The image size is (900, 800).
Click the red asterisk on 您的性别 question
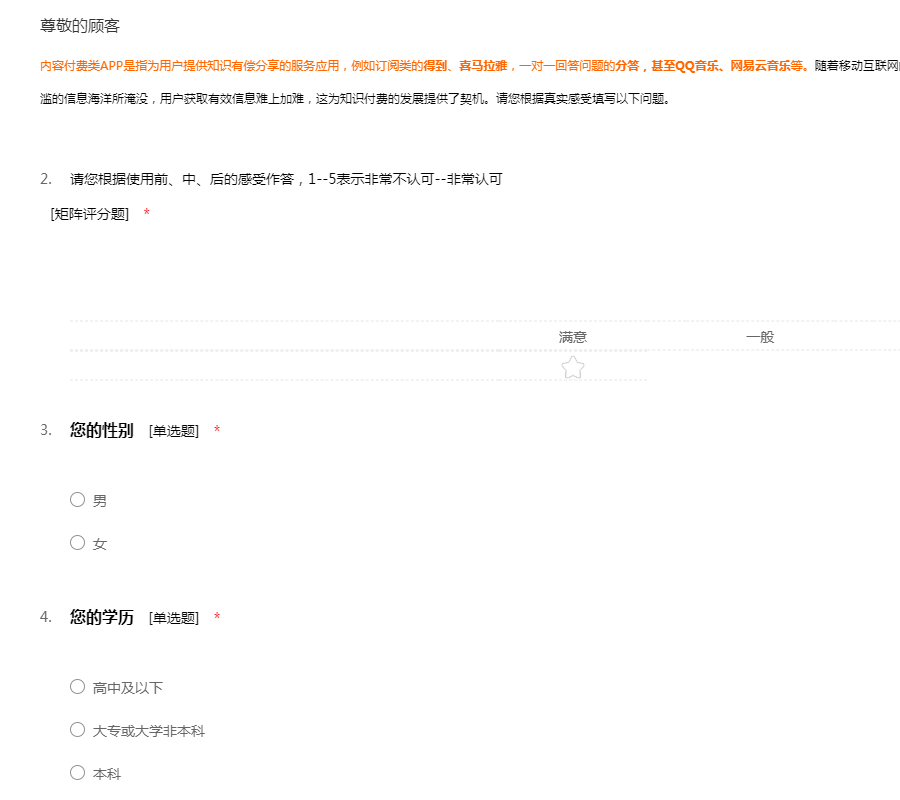pos(217,431)
